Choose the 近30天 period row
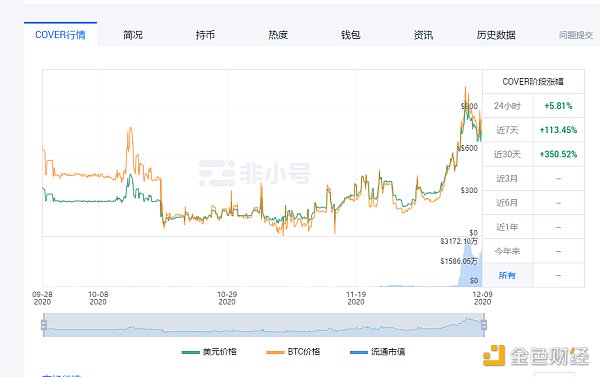The height and width of the screenshot is (377, 600). pyautogui.click(x=533, y=154)
